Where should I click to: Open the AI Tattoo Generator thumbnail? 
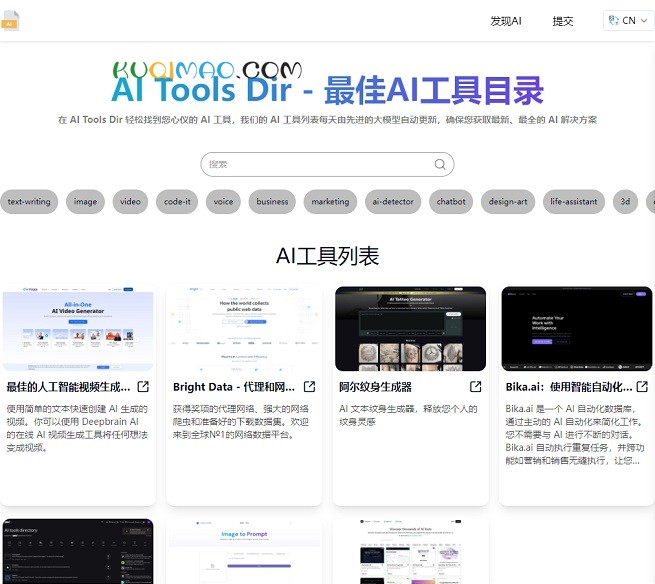pyautogui.click(x=410, y=328)
